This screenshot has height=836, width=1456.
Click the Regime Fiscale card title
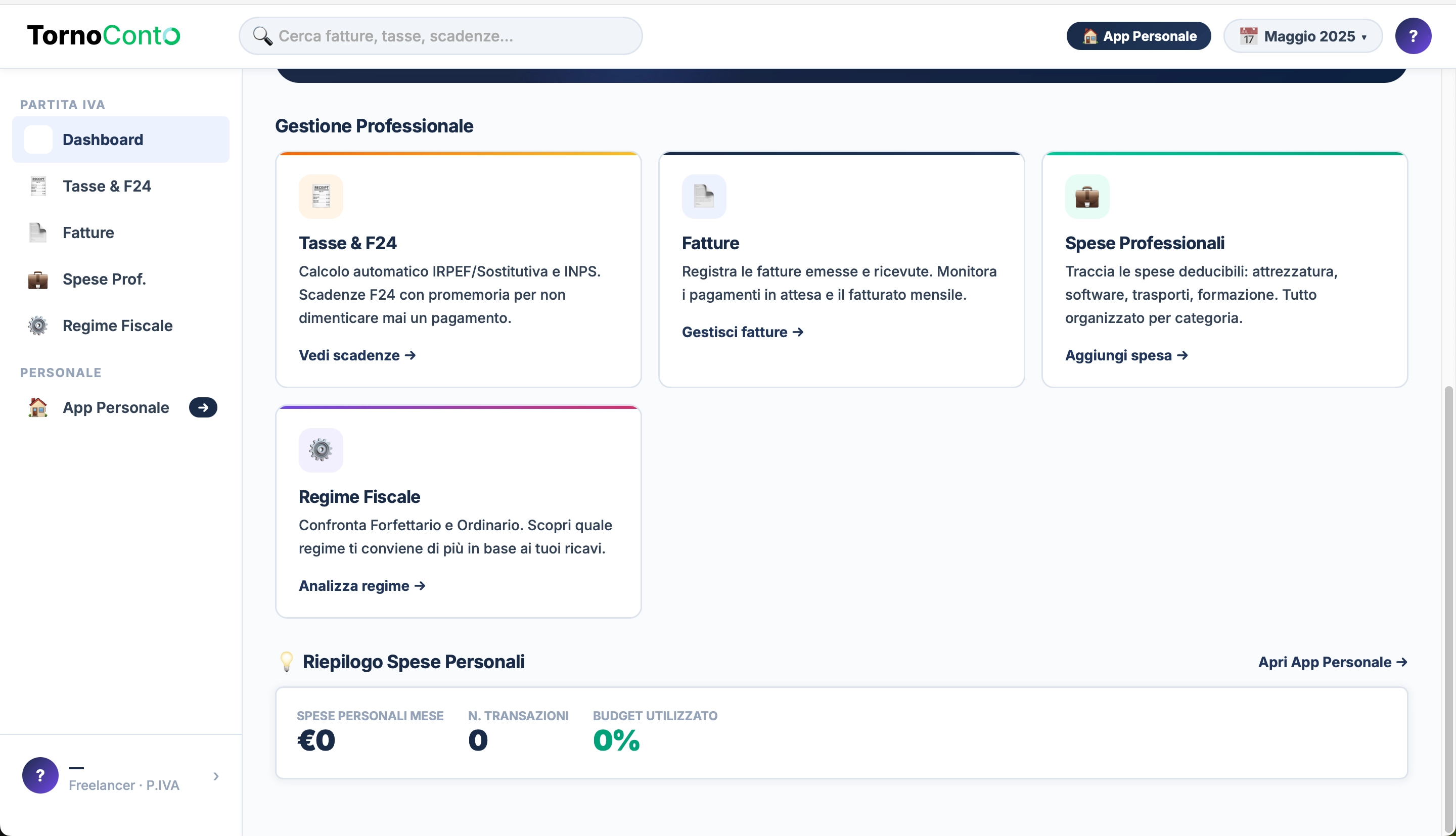tap(359, 497)
